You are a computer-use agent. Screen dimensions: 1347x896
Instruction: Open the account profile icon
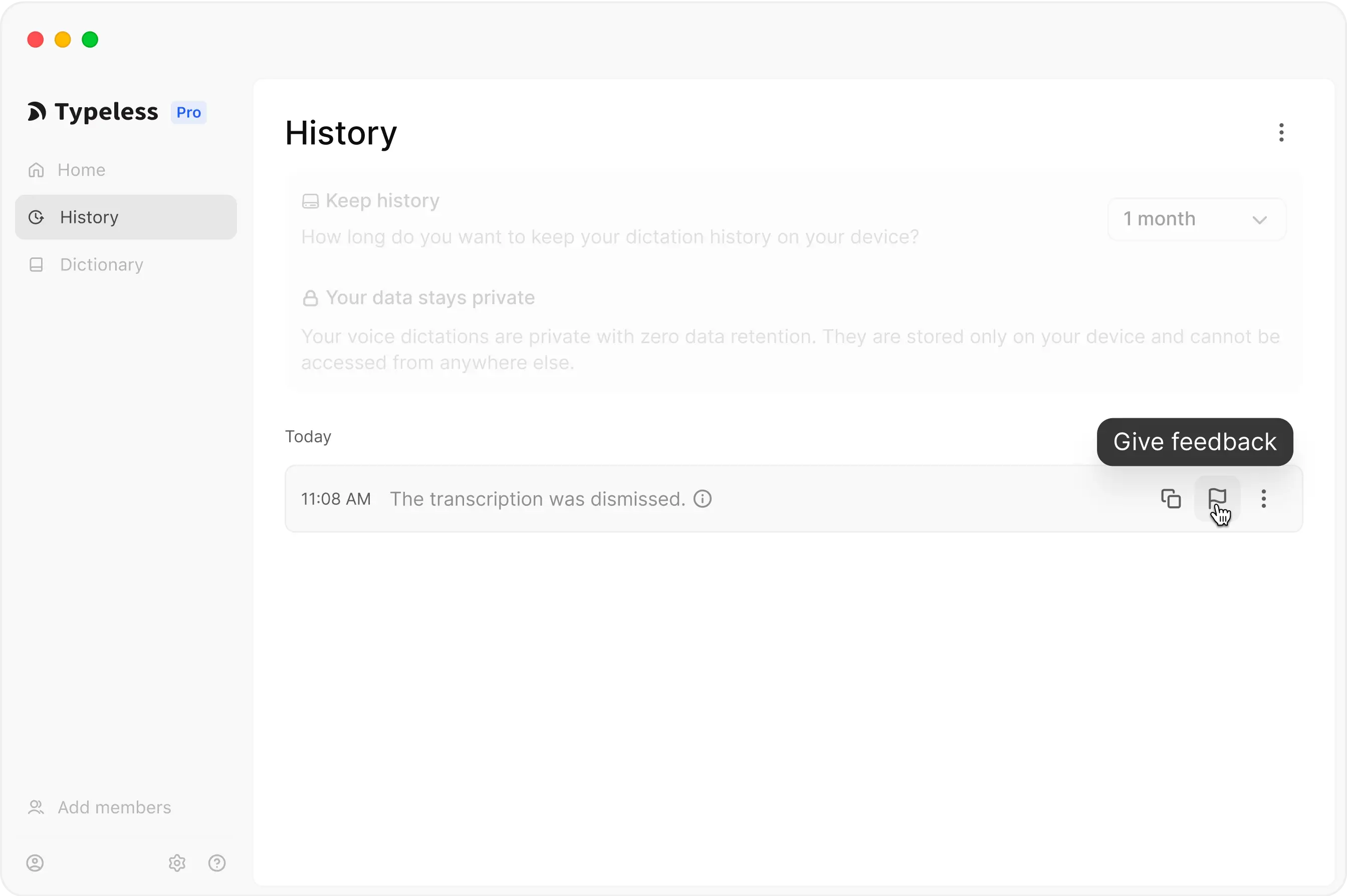point(36,863)
